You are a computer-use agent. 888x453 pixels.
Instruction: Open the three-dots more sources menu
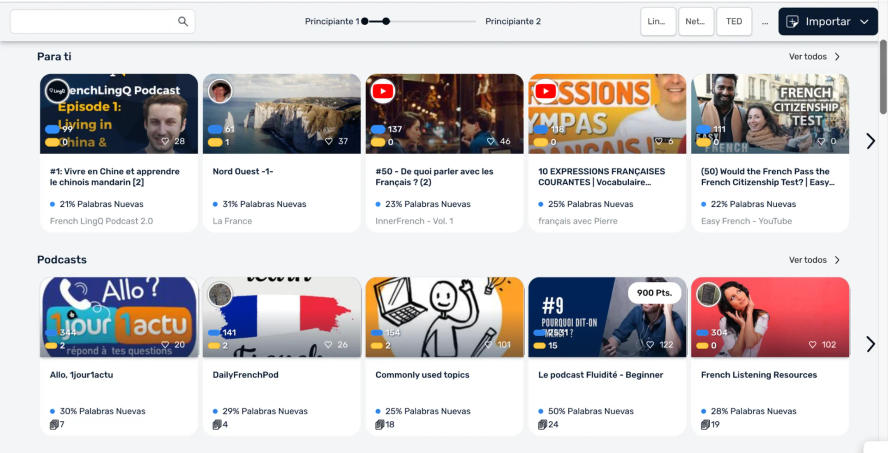[x=765, y=22]
